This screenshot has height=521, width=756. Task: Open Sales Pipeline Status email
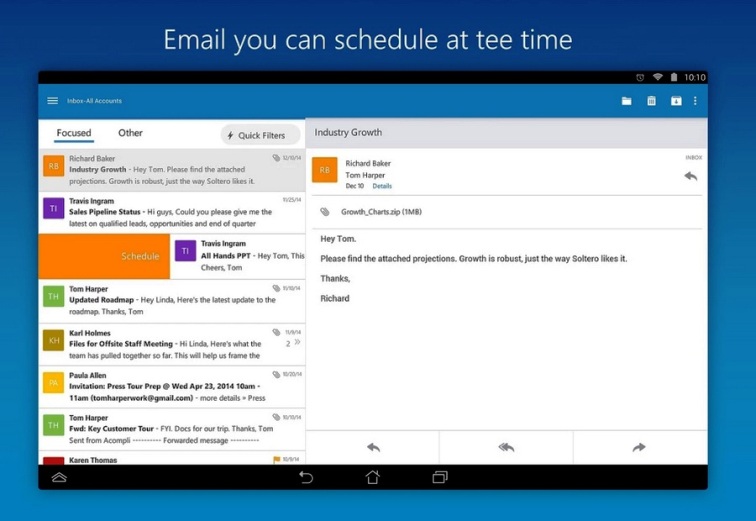(172, 212)
